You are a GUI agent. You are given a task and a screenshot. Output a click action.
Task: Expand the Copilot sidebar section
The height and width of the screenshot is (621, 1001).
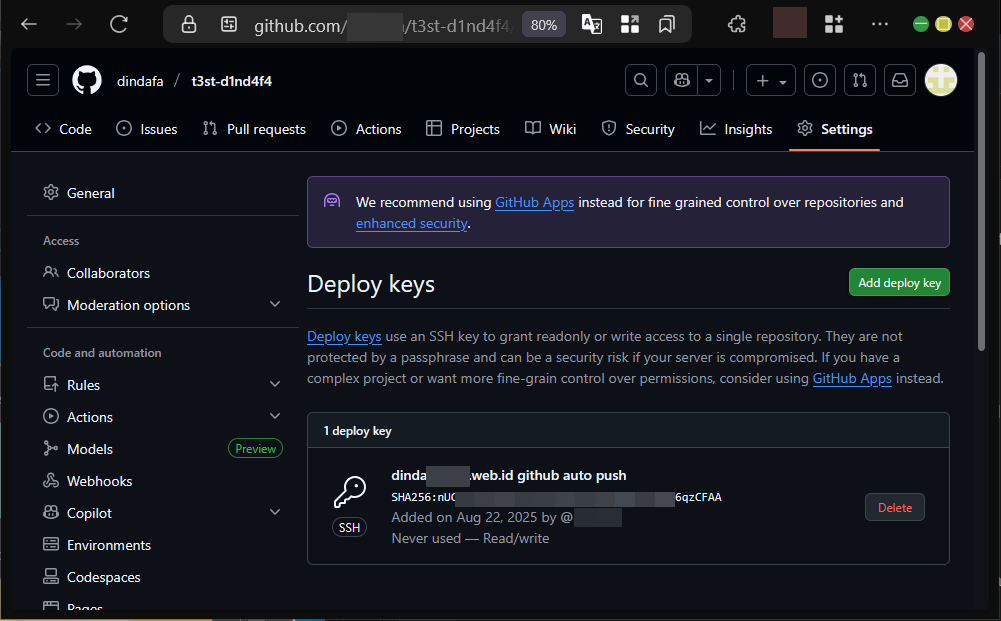[275, 513]
